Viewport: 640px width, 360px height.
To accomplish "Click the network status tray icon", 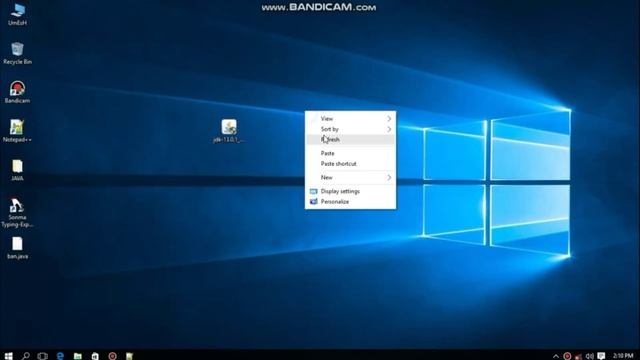I will (578, 356).
